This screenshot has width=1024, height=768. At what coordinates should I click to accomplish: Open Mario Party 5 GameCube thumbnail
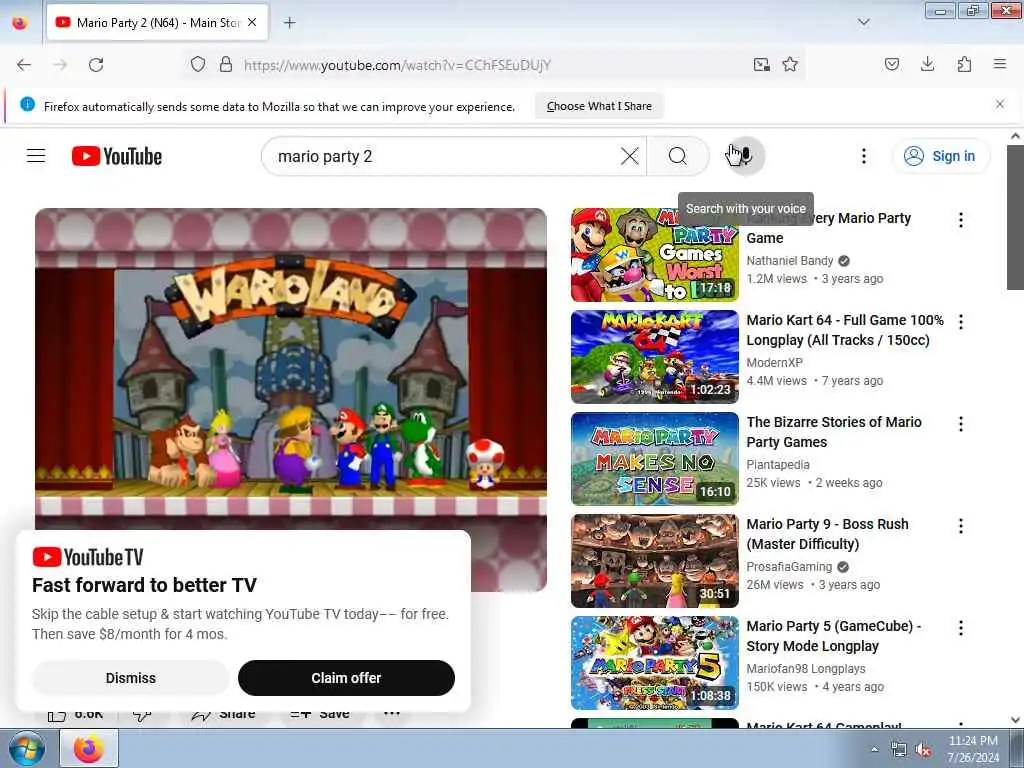[x=654, y=663]
